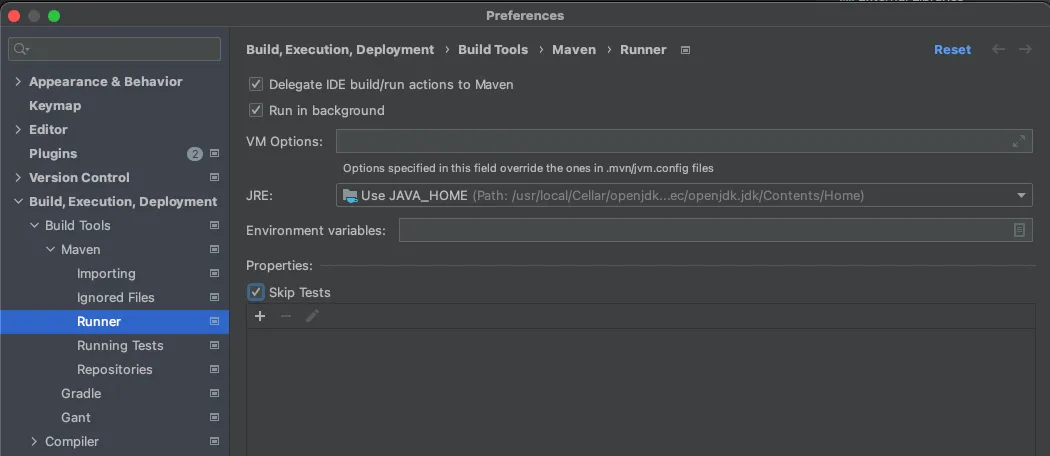Expand the Appearance & Behavior section
This screenshot has height=456, width=1050.
click(18, 82)
